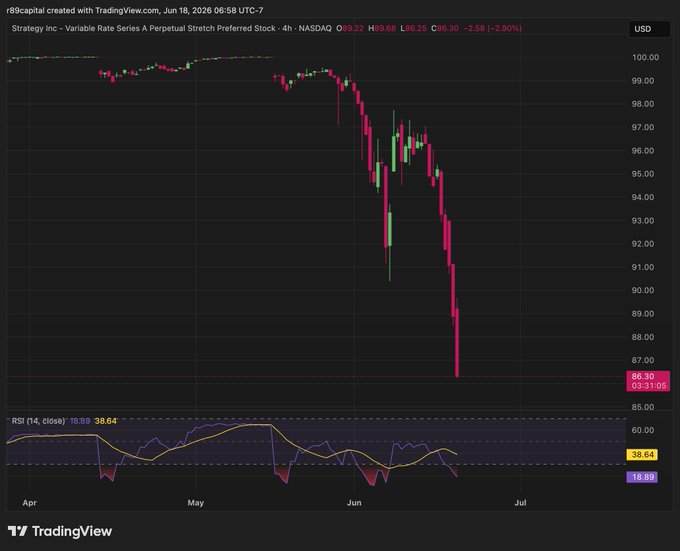
Task: Click the L86.25 low value
Action: tap(414, 28)
